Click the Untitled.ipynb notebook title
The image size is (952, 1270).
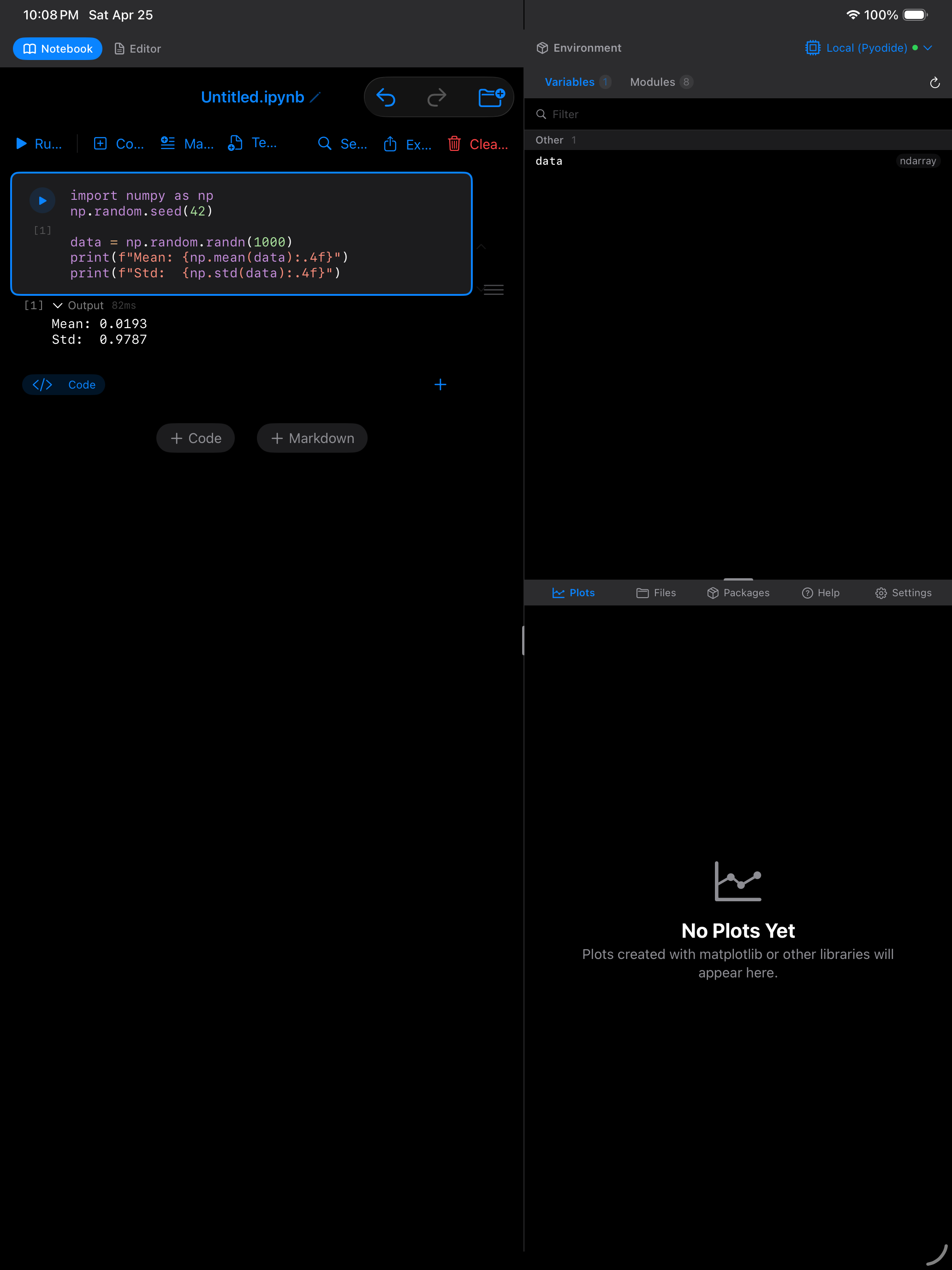252,97
